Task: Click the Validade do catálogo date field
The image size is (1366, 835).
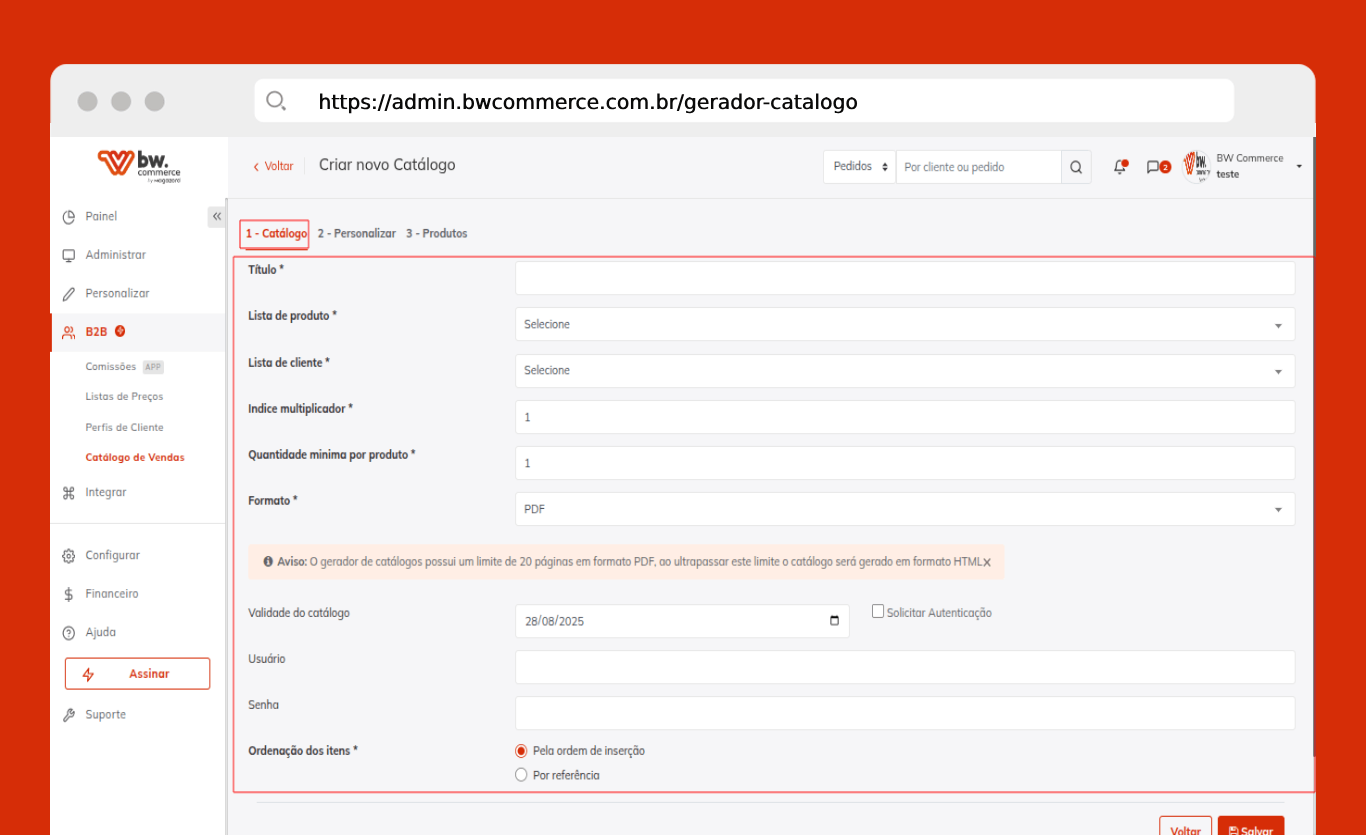Action: point(682,621)
